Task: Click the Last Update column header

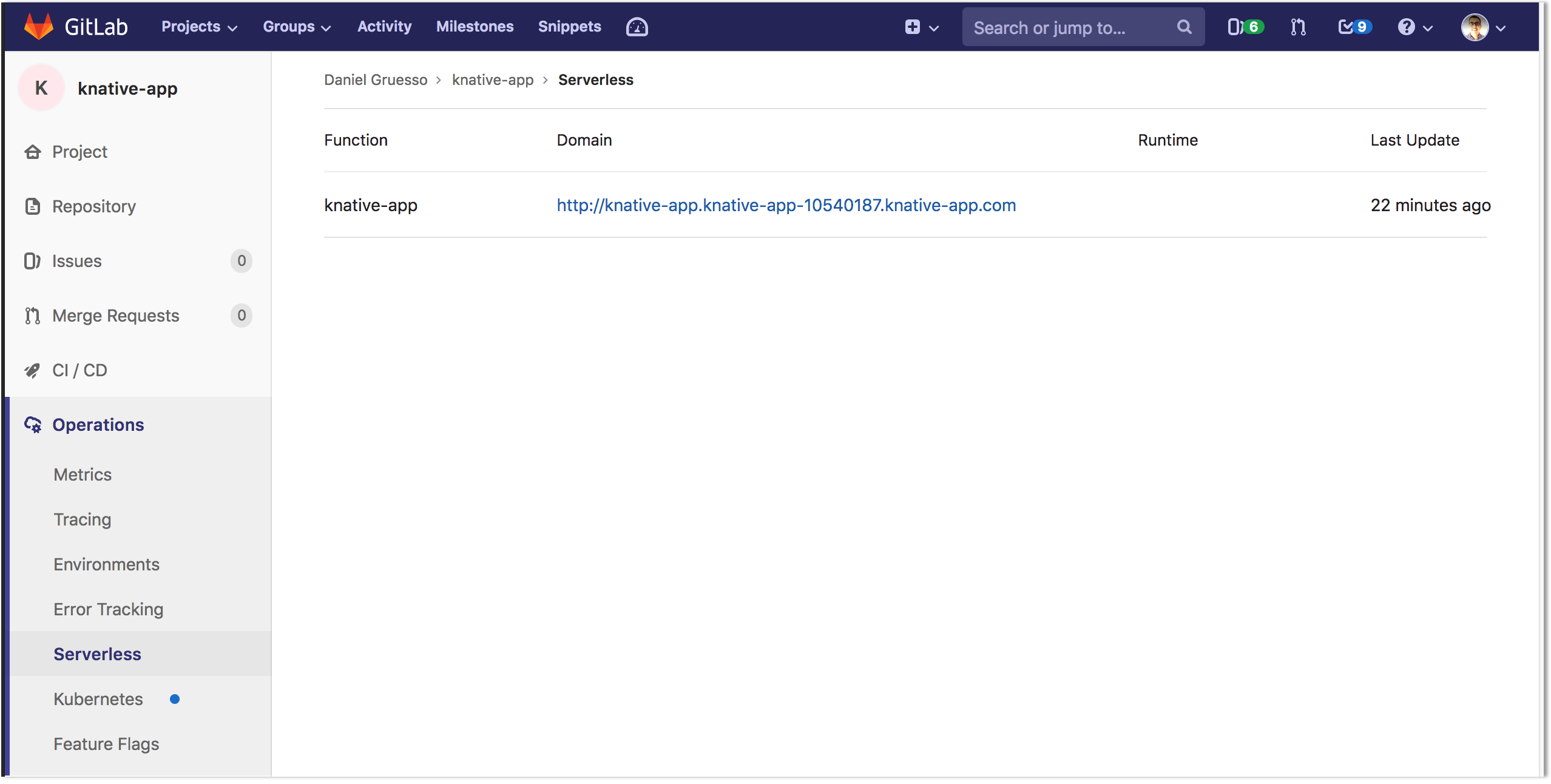Action: (1414, 140)
